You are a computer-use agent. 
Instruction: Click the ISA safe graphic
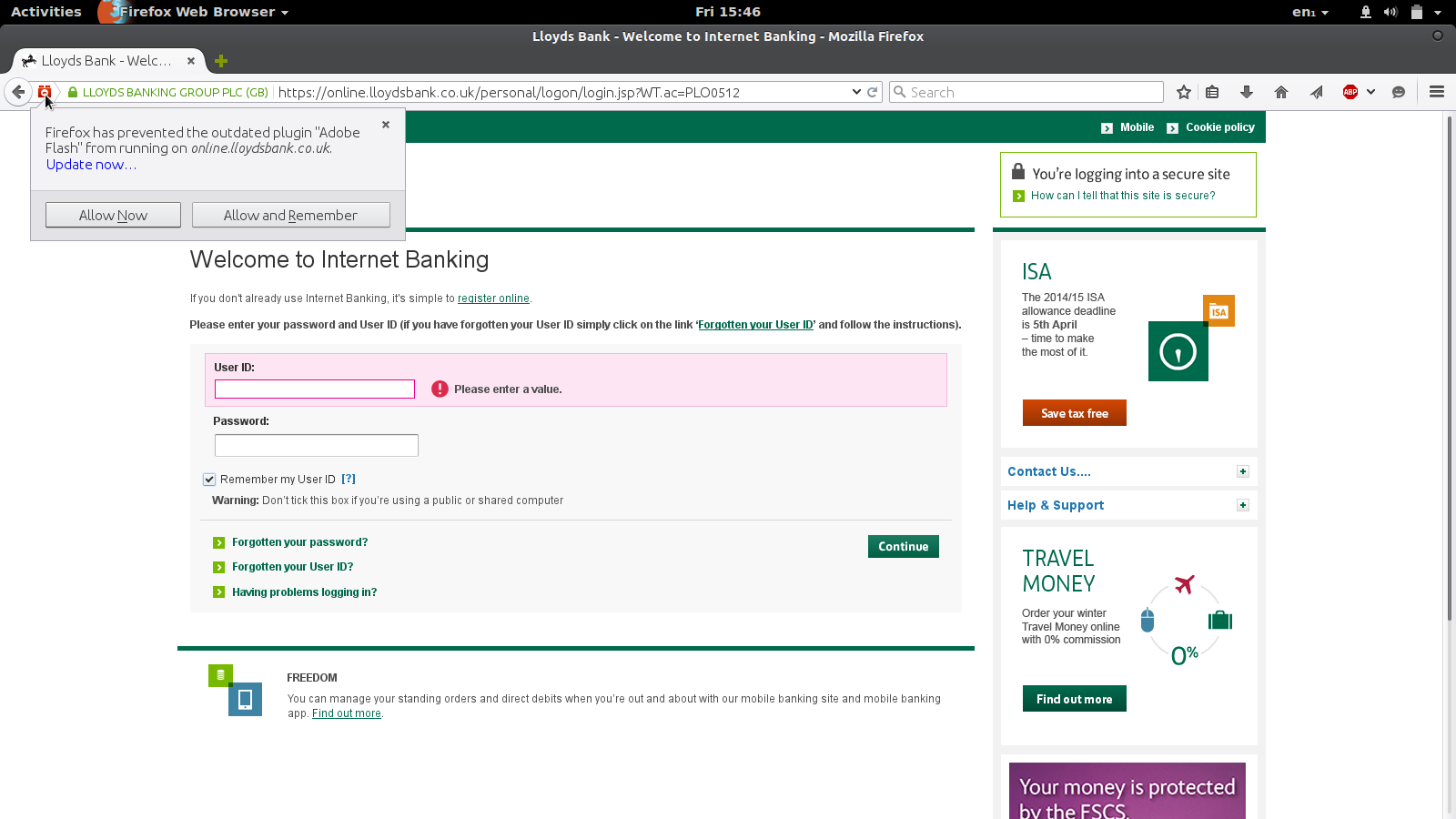tap(1178, 351)
